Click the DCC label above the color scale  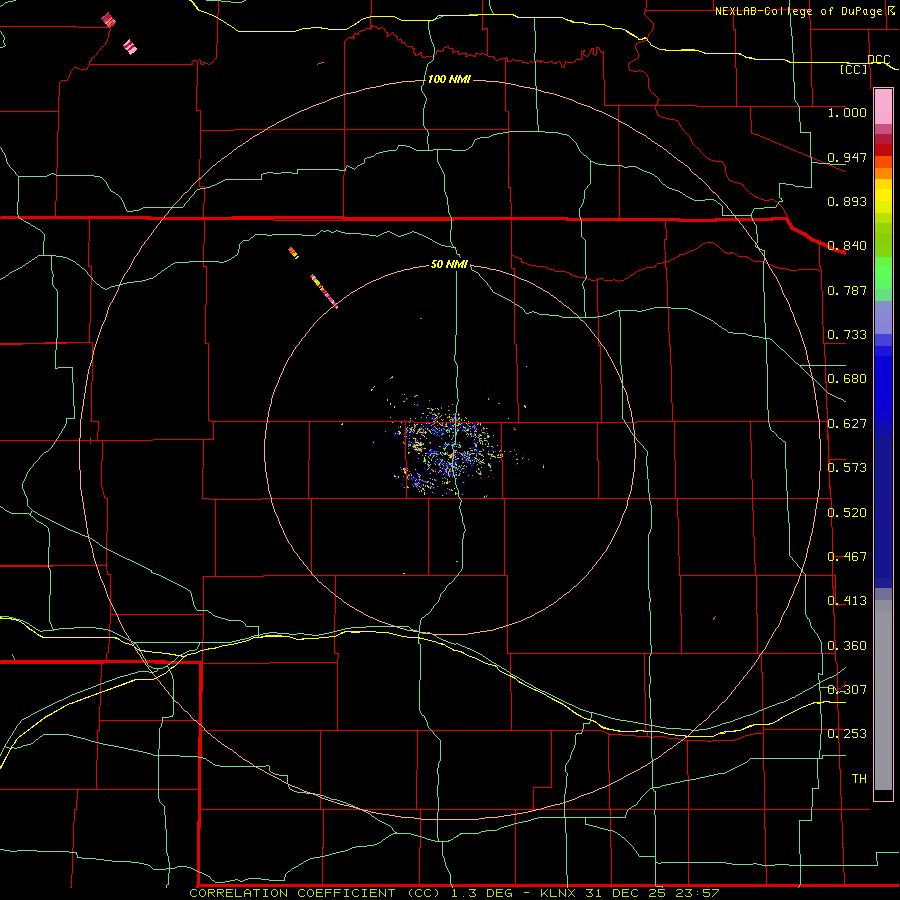tap(878, 59)
